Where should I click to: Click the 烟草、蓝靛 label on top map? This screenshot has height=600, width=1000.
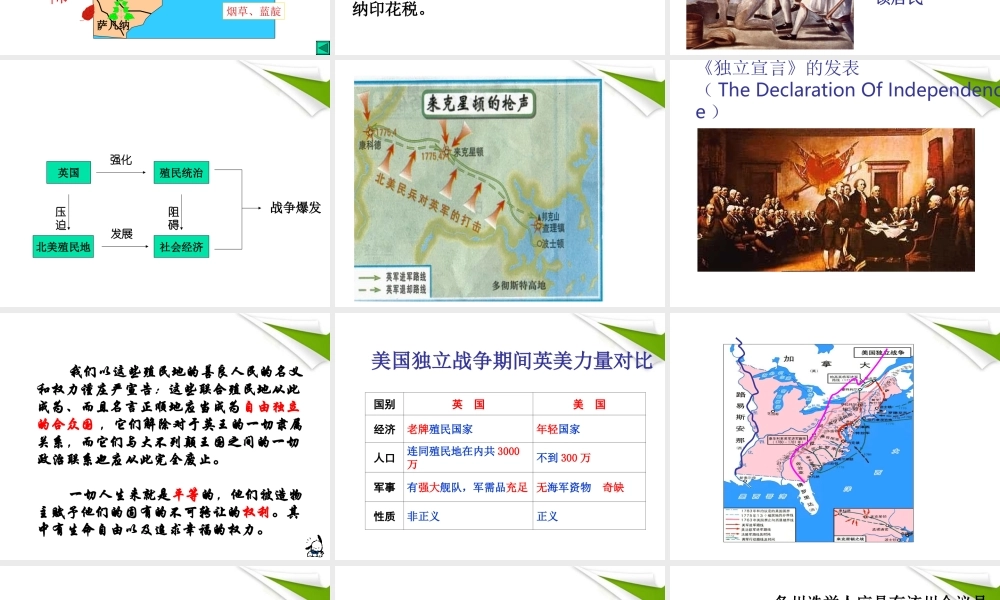(x=253, y=11)
